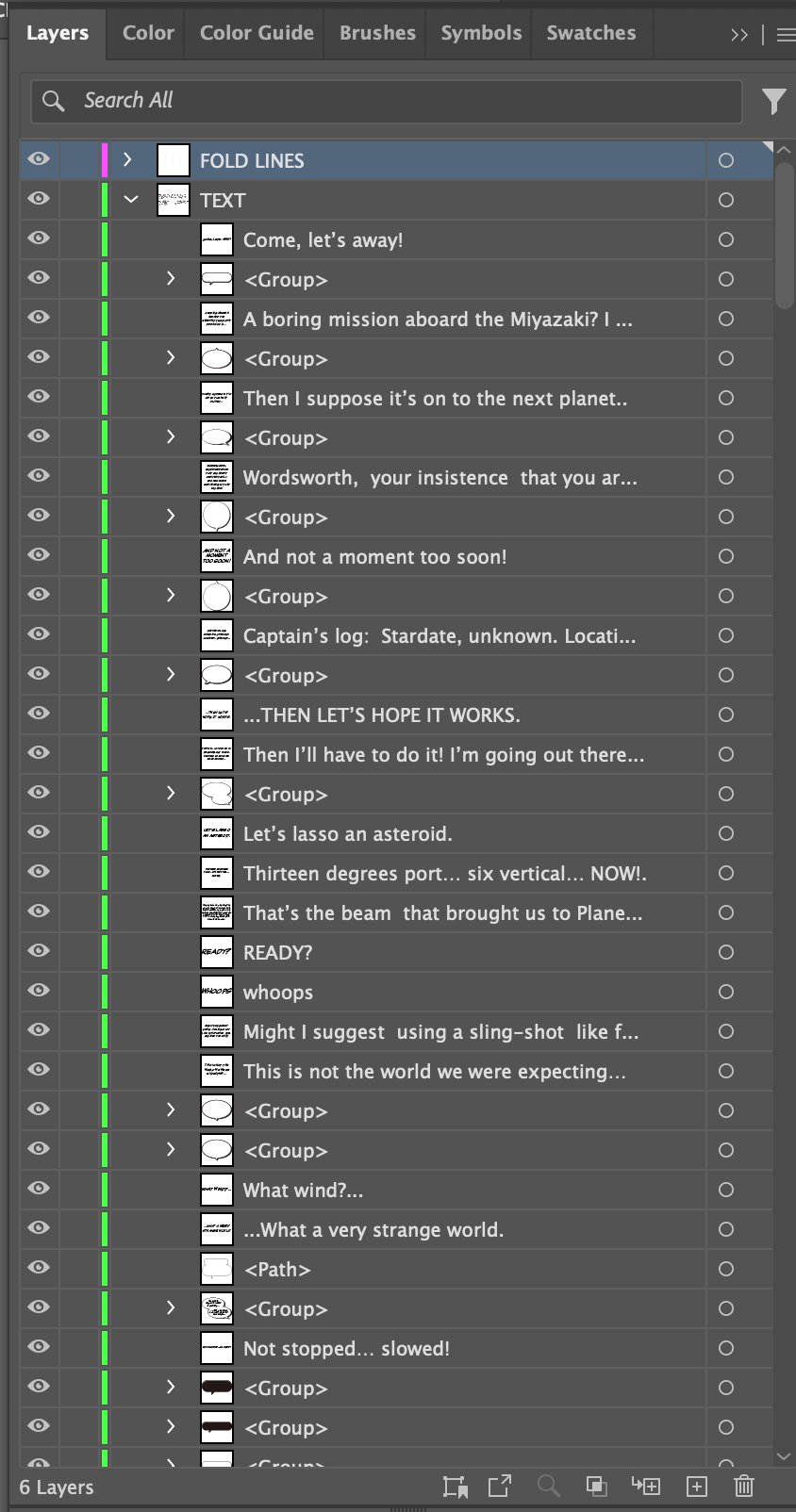796x1512 pixels.
Task: Open the Color Guide tab
Action: 257,33
